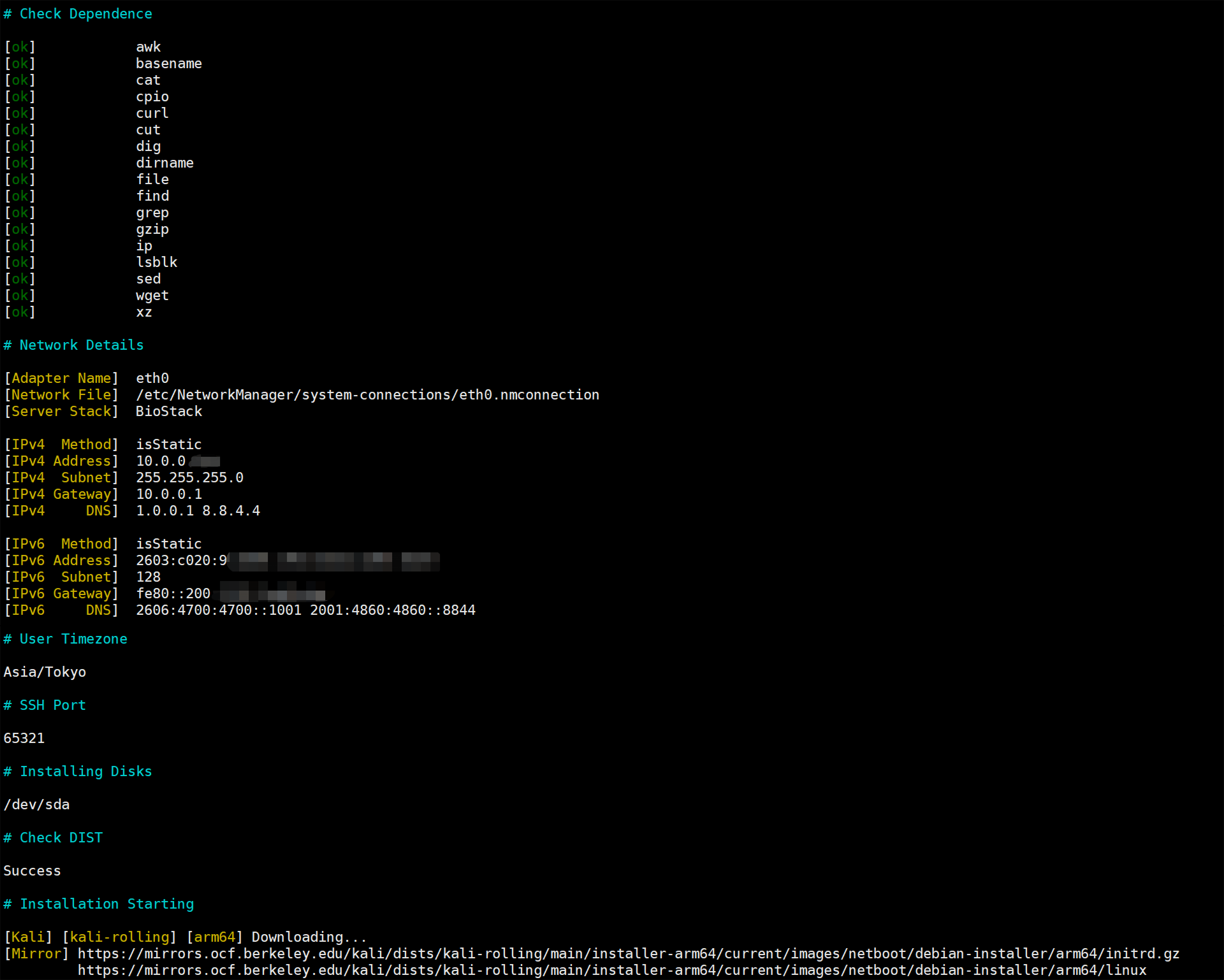The height and width of the screenshot is (980, 1224).
Task: Click the 'lsblk' dependency text
Action: 156,263
